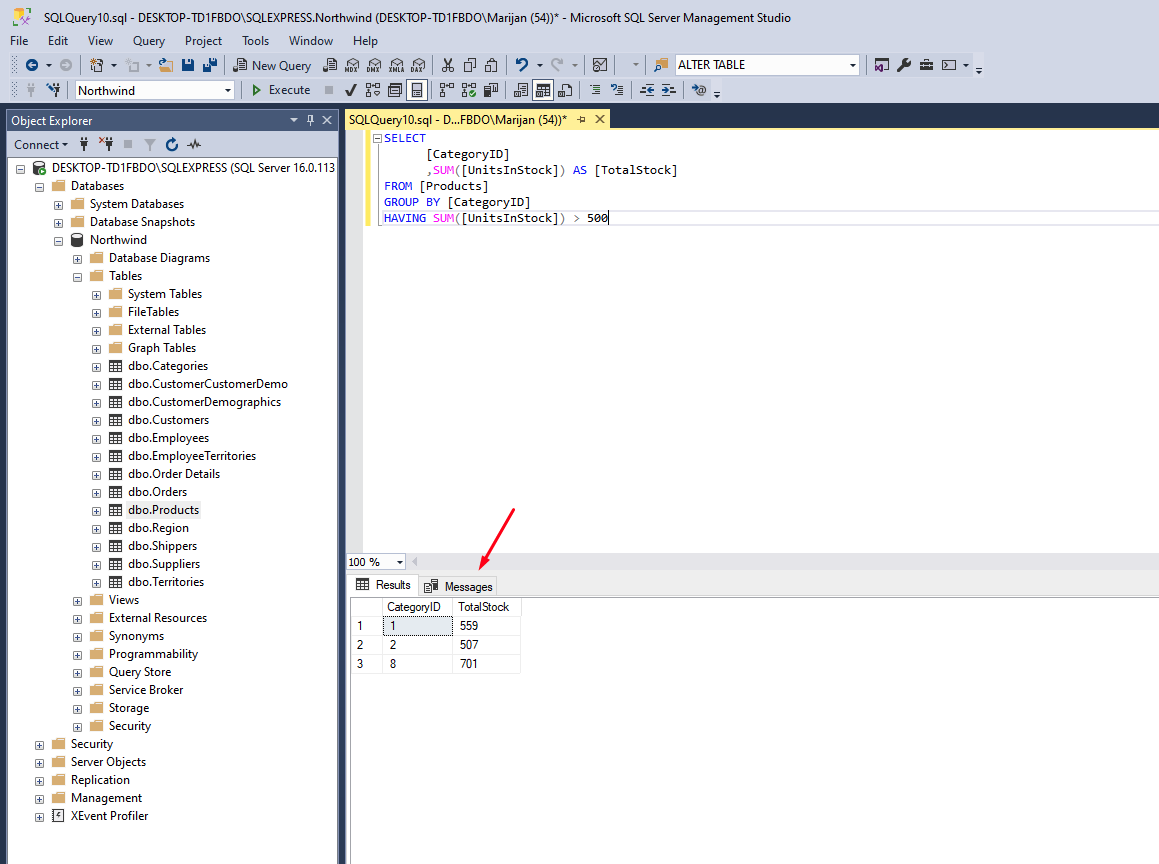The height and width of the screenshot is (864, 1159).
Task: Switch to the Results tab
Action: click(383, 585)
